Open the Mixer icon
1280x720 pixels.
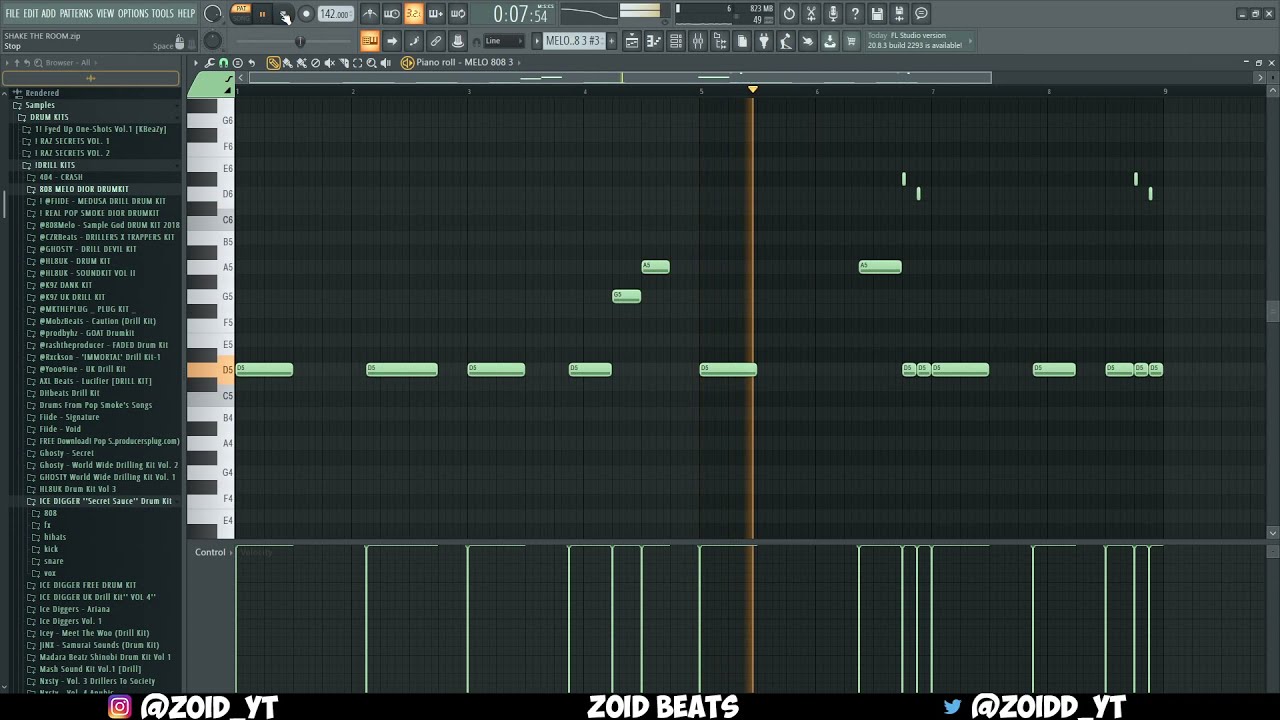tap(698, 41)
